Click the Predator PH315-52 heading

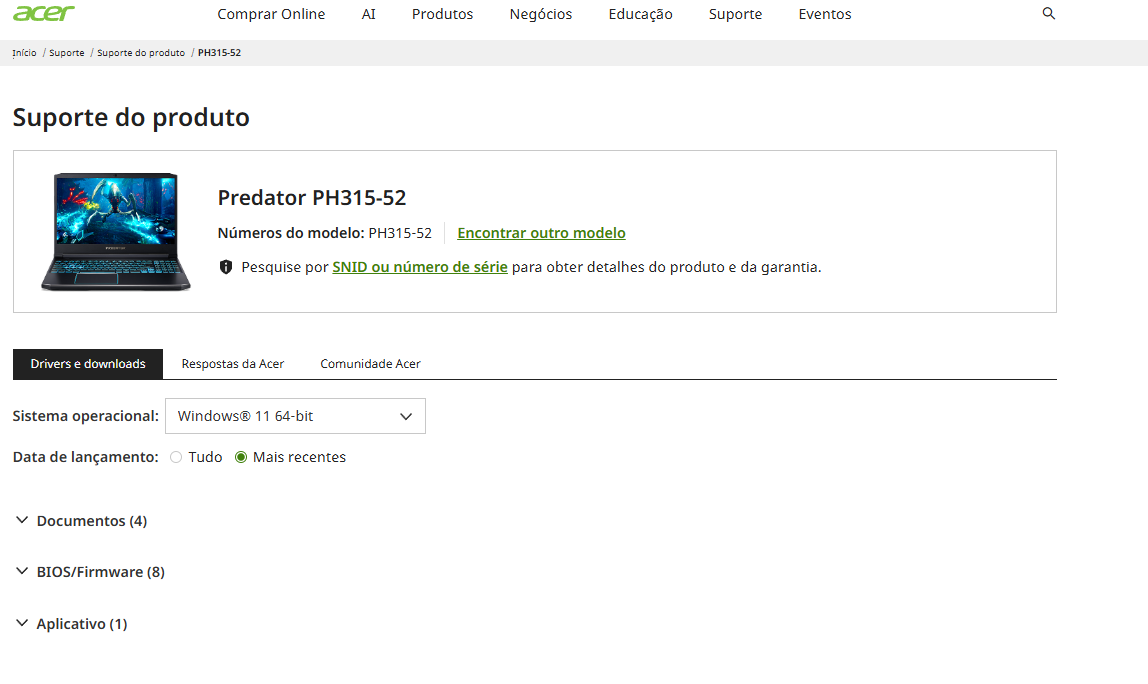click(x=312, y=198)
